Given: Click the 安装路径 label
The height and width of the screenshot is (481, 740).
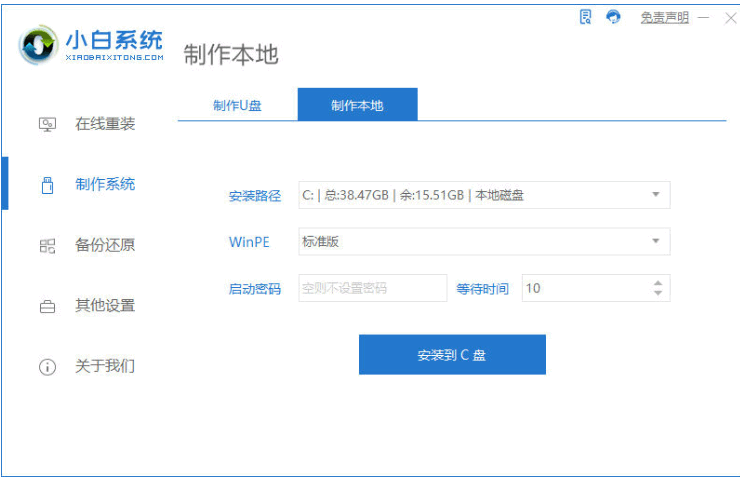Looking at the screenshot, I should pyautogui.click(x=255, y=196).
